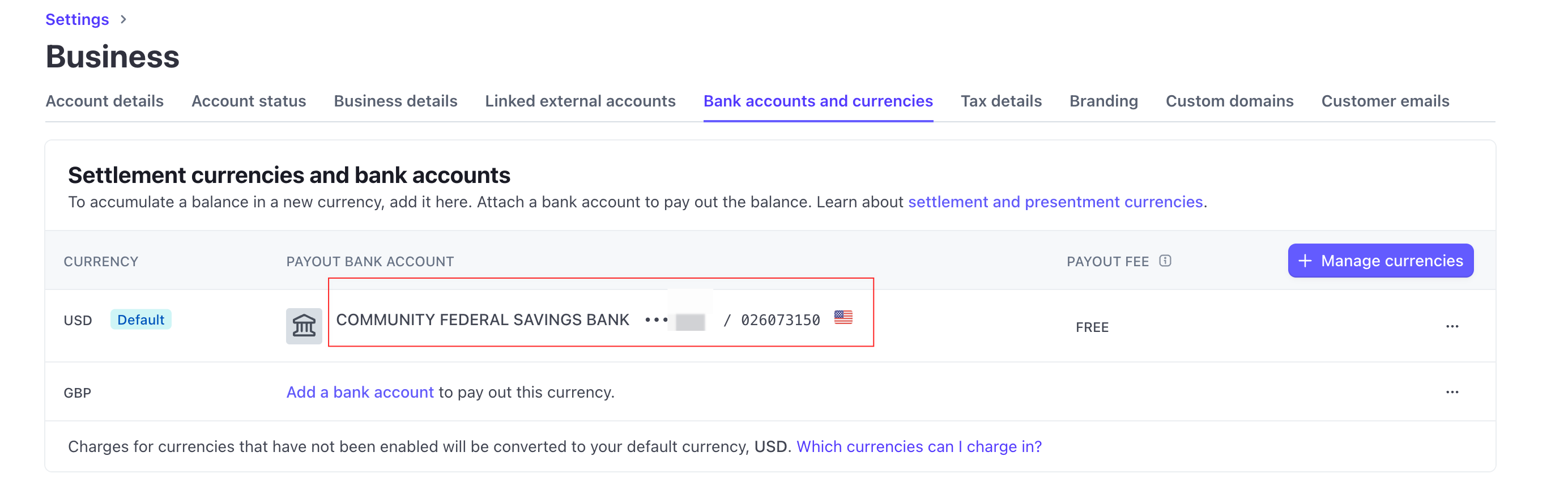1568x486 pixels.
Task: Switch to the Account status tab
Action: [248, 101]
